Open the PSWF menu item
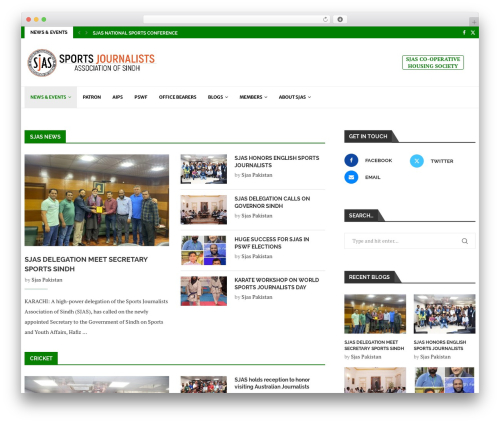500x423 pixels. [141, 97]
